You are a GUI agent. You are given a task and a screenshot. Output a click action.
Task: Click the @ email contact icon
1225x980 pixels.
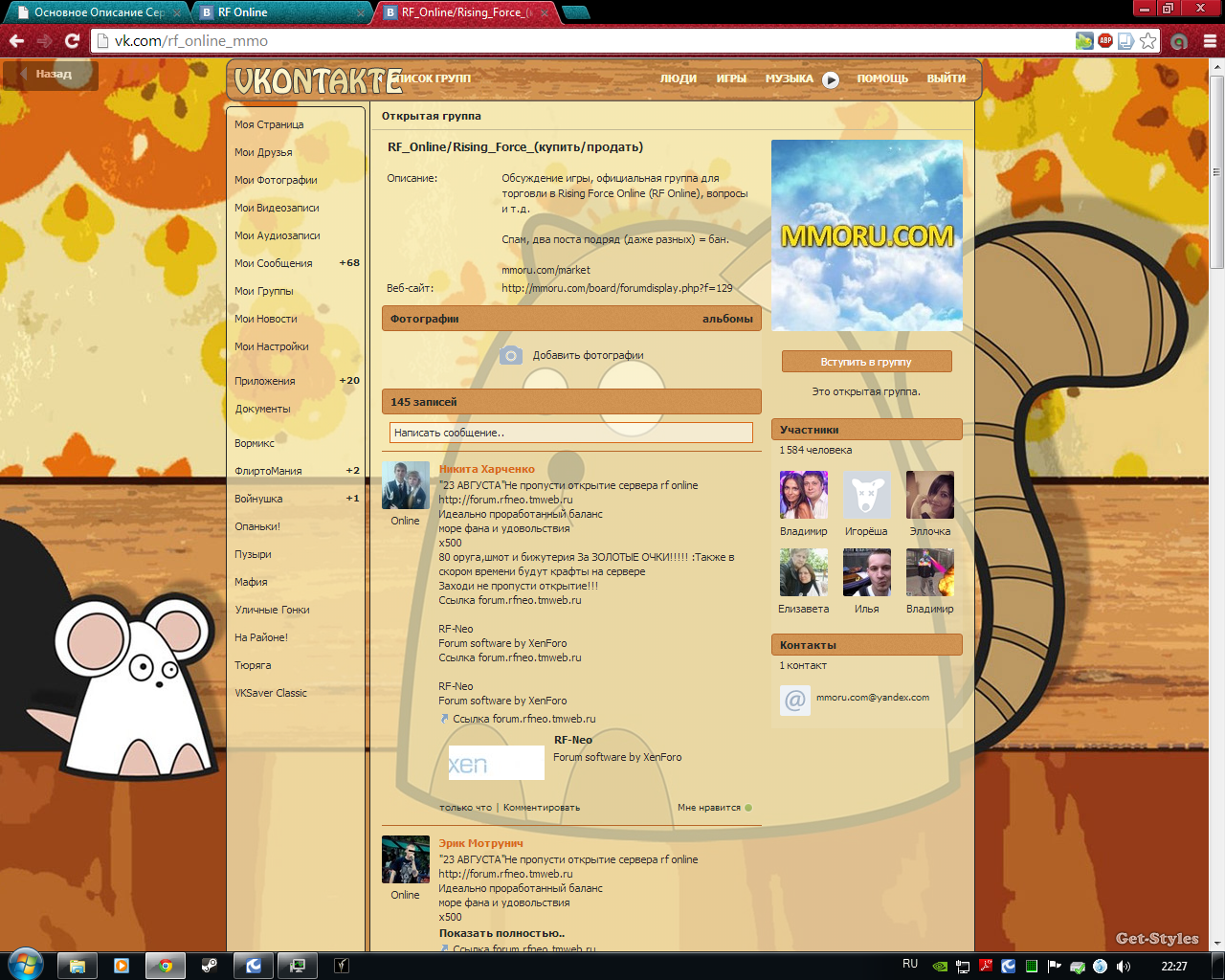tap(794, 701)
